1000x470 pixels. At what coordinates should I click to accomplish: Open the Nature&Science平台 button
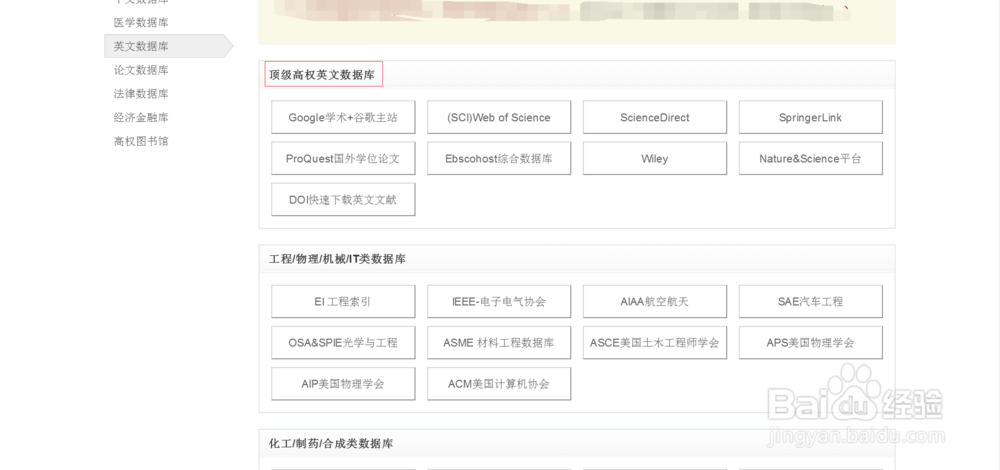click(811, 159)
